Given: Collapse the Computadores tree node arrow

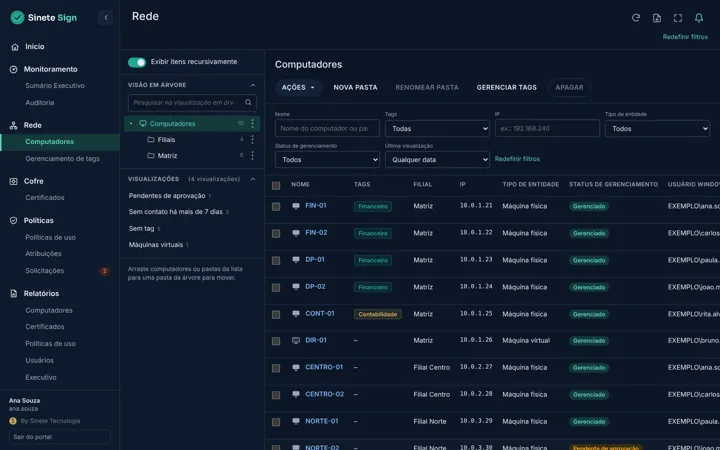Looking at the screenshot, I should pos(131,124).
